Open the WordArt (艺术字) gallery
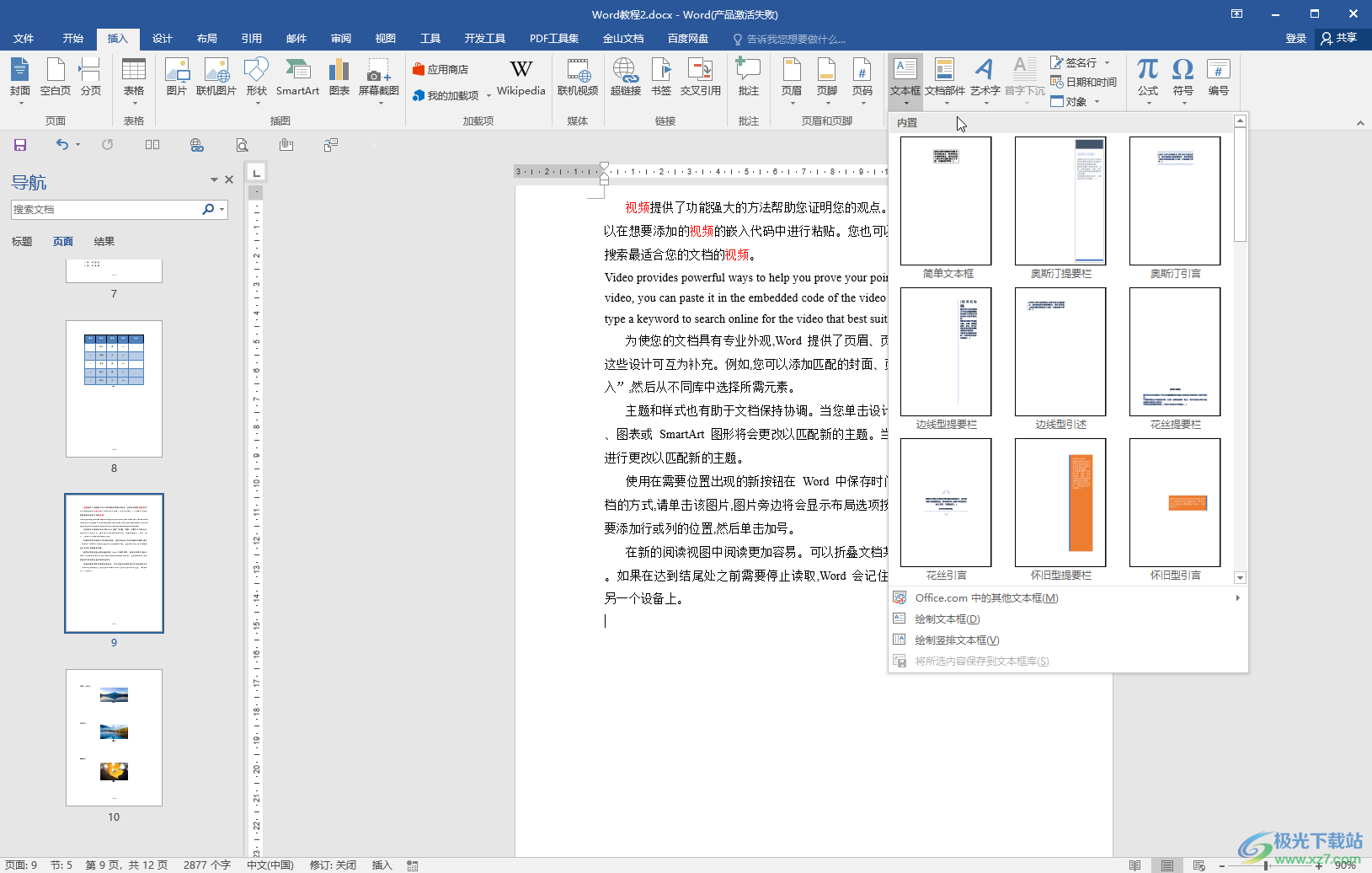Image resolution: width=1372 pixels, height=873 pixels. tap(985, 81)
